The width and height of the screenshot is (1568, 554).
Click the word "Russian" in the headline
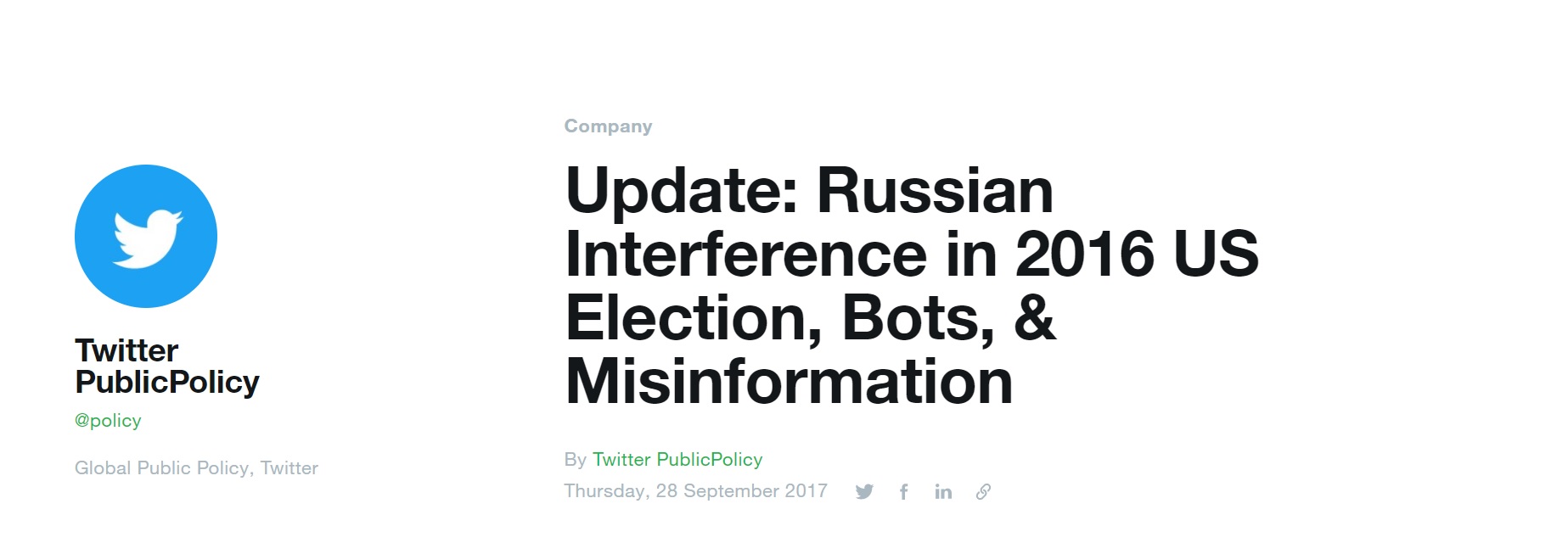(935, 190)
